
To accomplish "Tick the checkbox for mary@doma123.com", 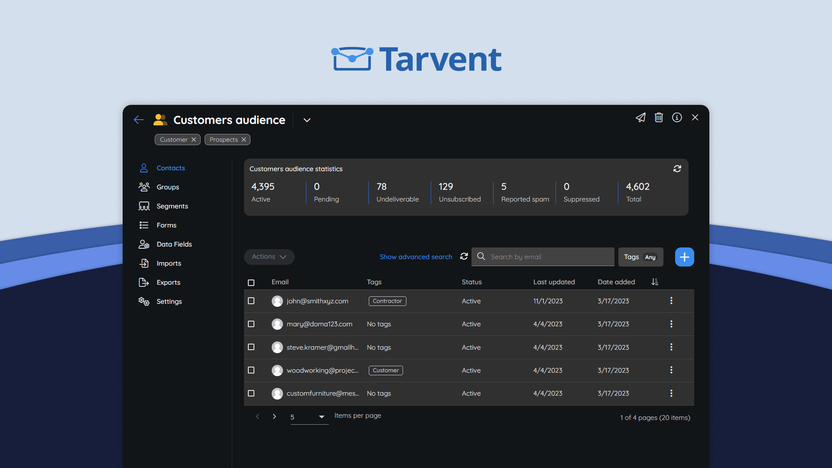I will point(251,324).
